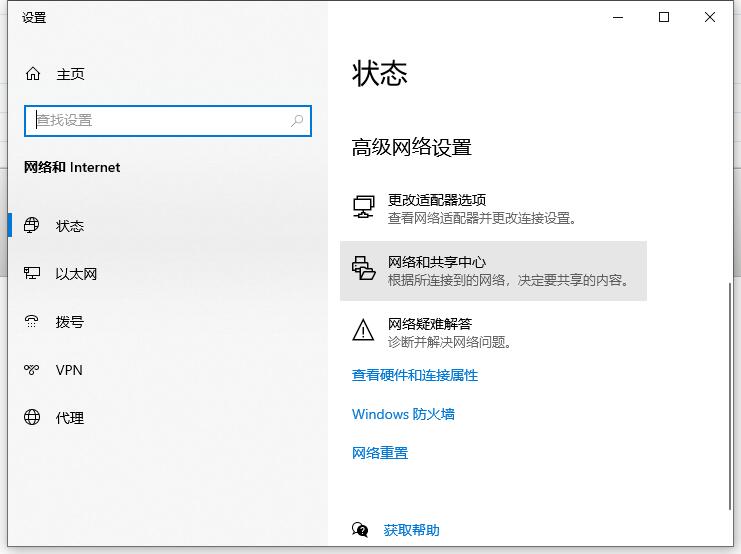741x554 pixels.
Task: Maximize the 设置 window
Action: 664,17
